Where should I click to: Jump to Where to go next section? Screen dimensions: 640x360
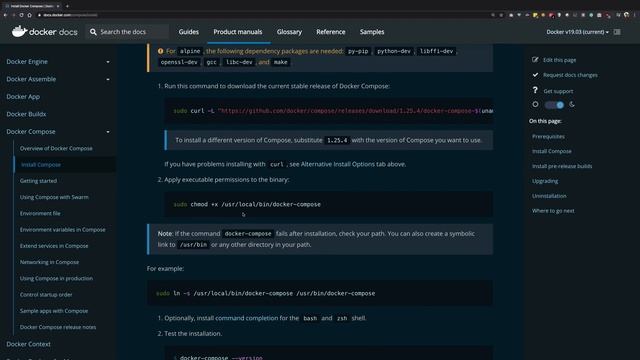pyautogui.click(x=553, y=211)
